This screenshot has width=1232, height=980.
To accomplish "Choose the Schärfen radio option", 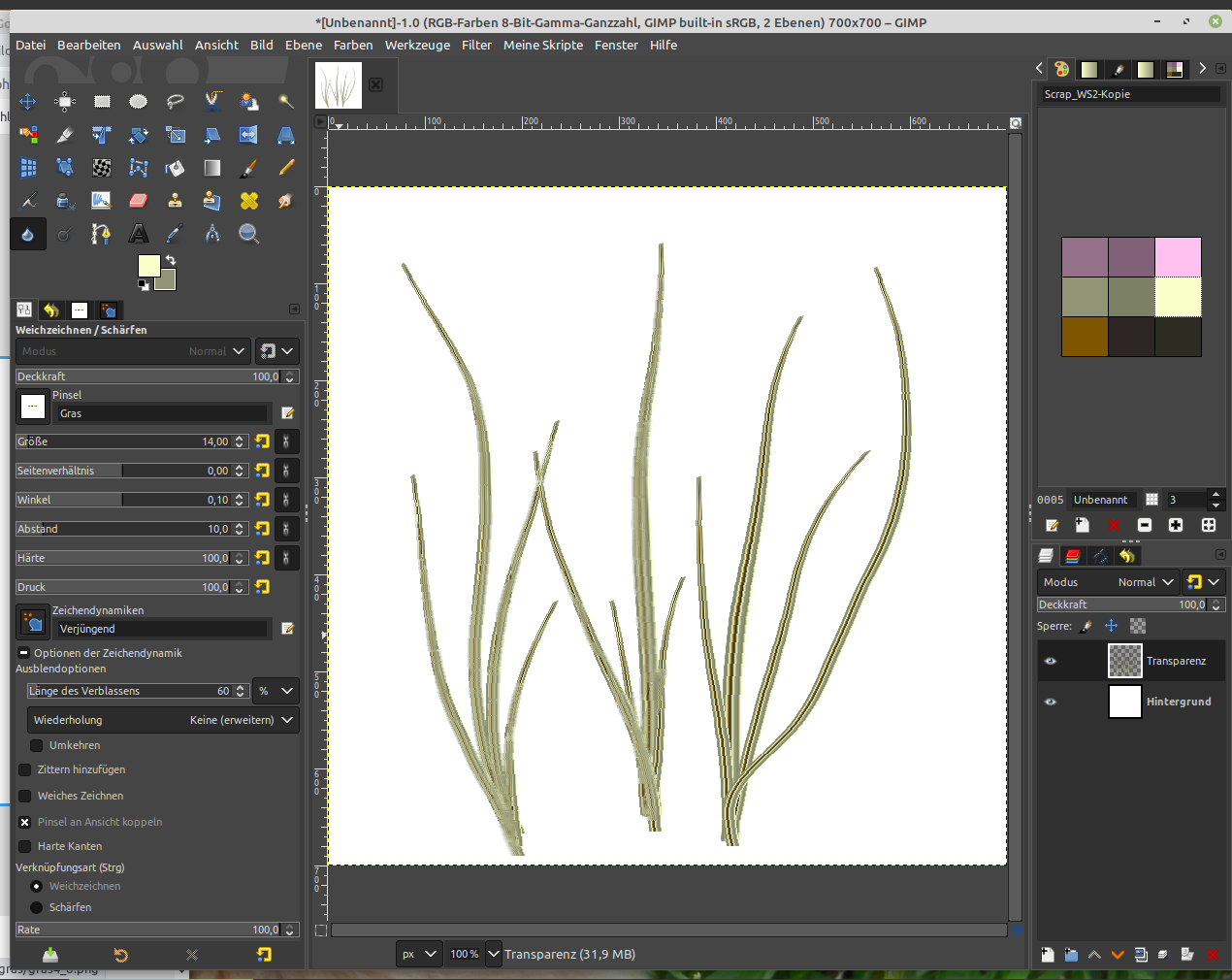I will pyautogui.click(x=37, y=907).
